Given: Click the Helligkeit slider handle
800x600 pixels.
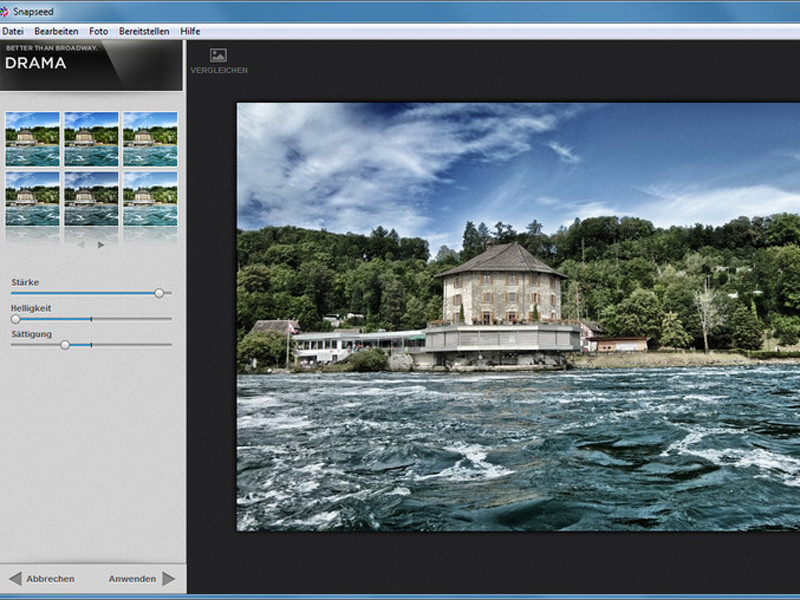Looking at the screenshot, I should tap(16, 319).
